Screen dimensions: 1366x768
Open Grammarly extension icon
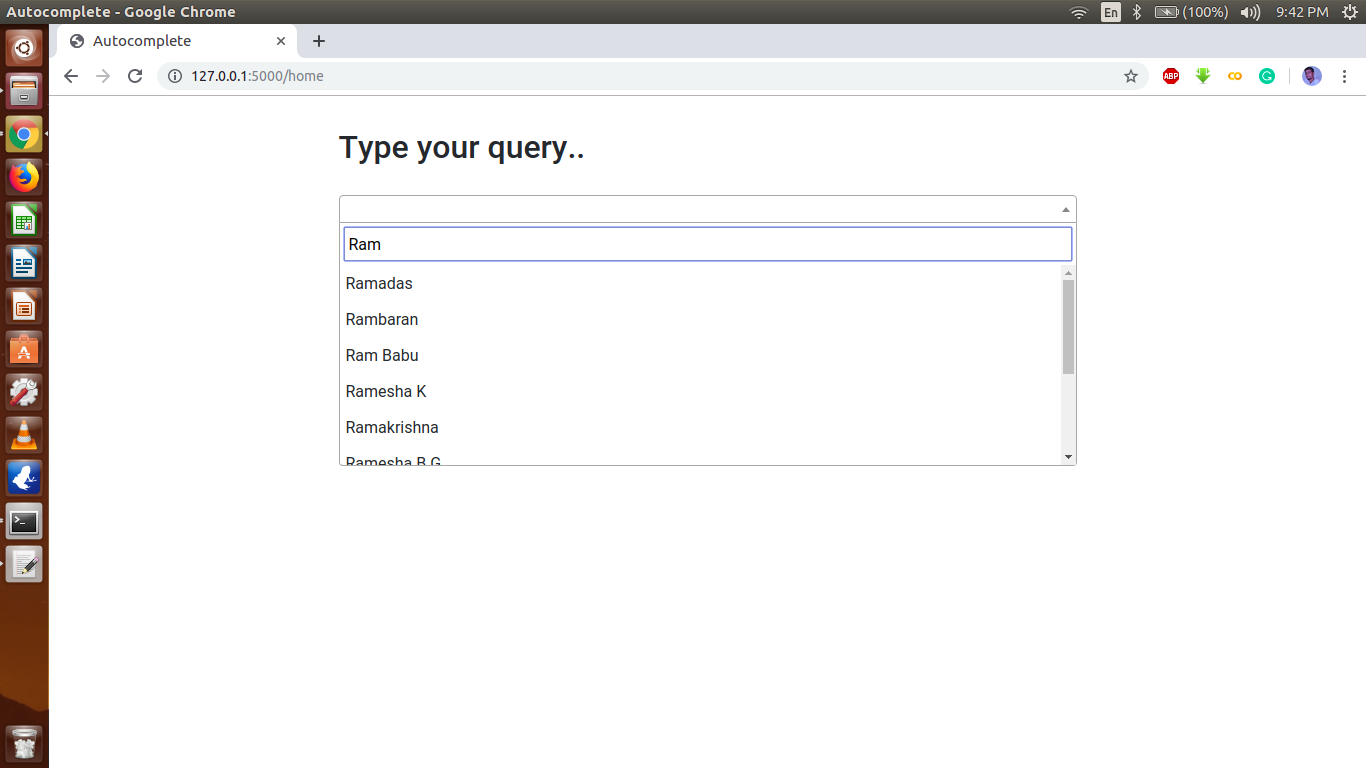point(1267,76)
